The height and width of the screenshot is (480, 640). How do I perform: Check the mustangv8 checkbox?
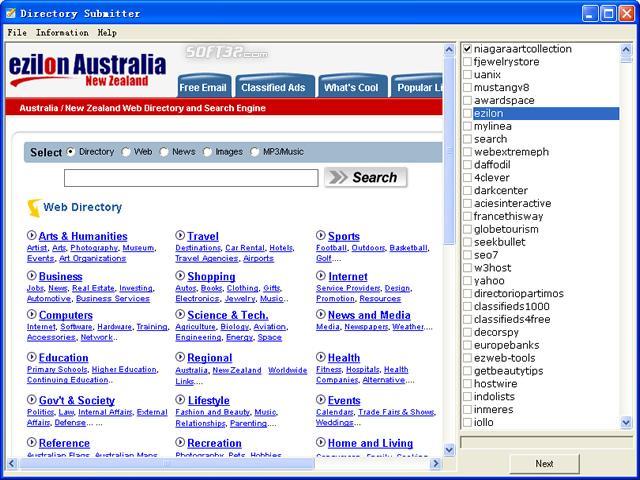tap(467, 87)
